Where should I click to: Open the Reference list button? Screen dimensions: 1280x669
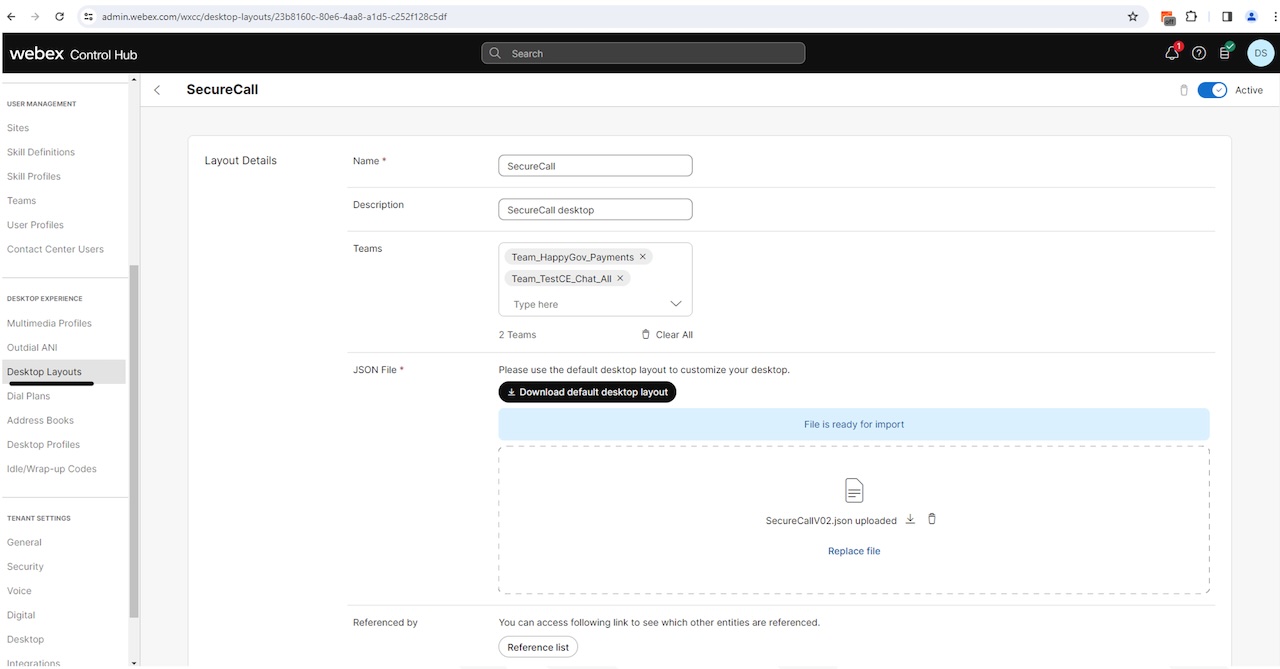coord(538,647)
